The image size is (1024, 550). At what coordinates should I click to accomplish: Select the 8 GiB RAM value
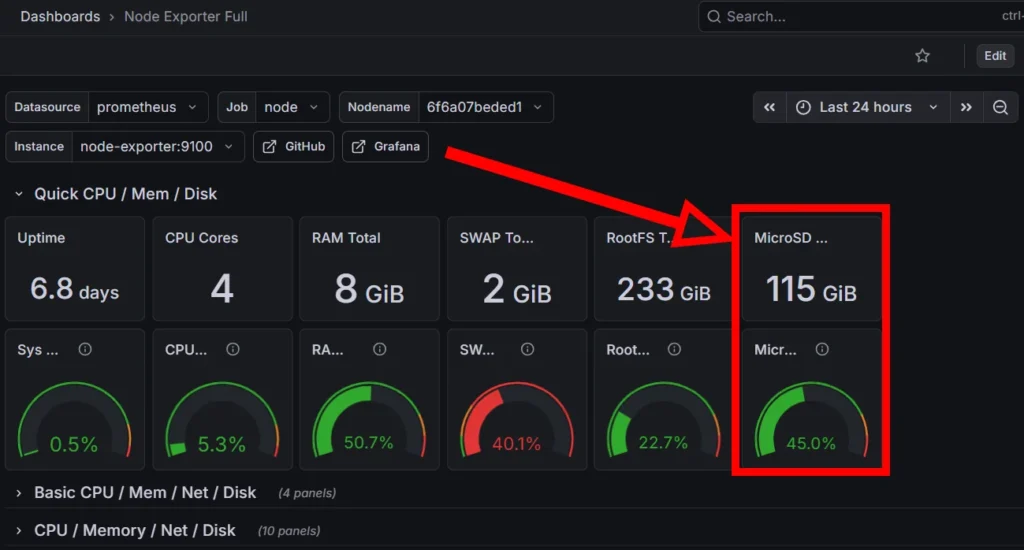pos(370,289)
